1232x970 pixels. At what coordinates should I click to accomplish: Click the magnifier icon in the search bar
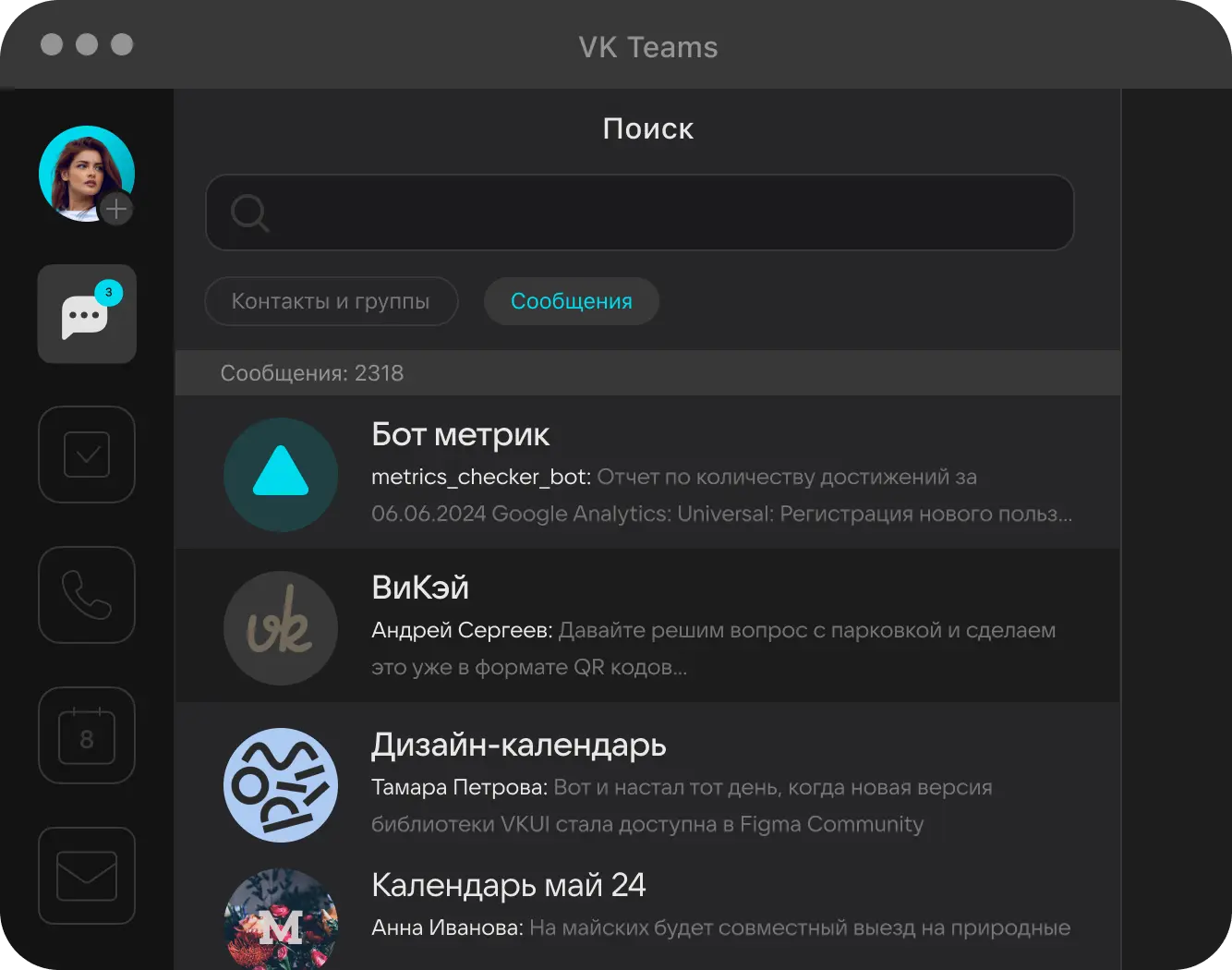point(249,212)
